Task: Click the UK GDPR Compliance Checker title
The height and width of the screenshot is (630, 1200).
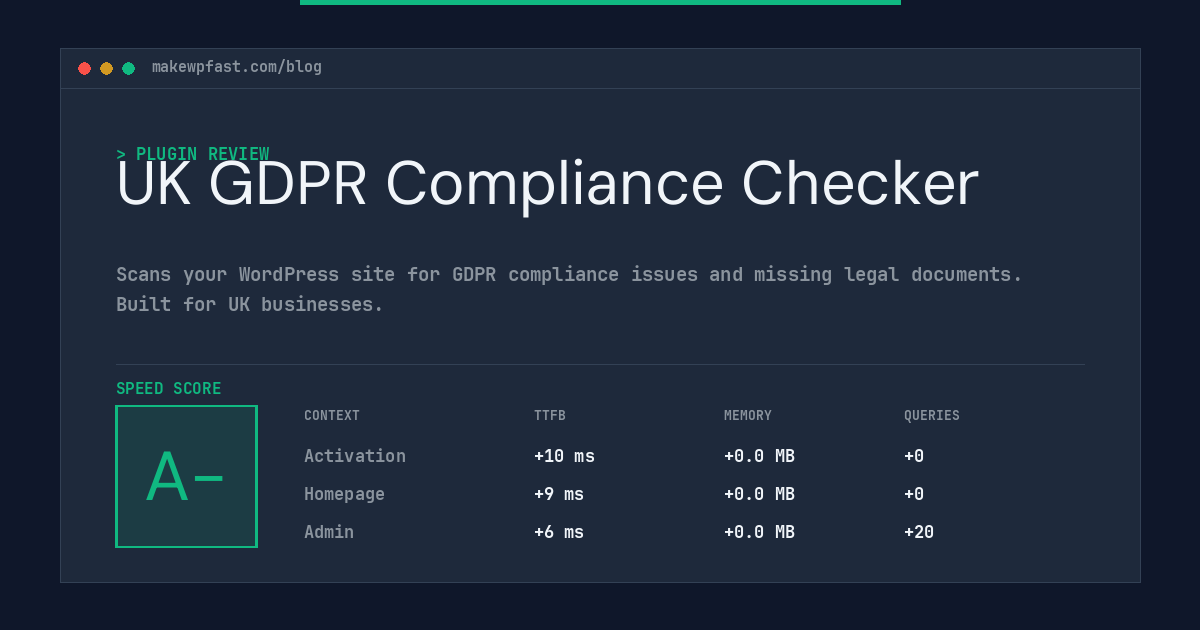Action: [x=547, y=184]
